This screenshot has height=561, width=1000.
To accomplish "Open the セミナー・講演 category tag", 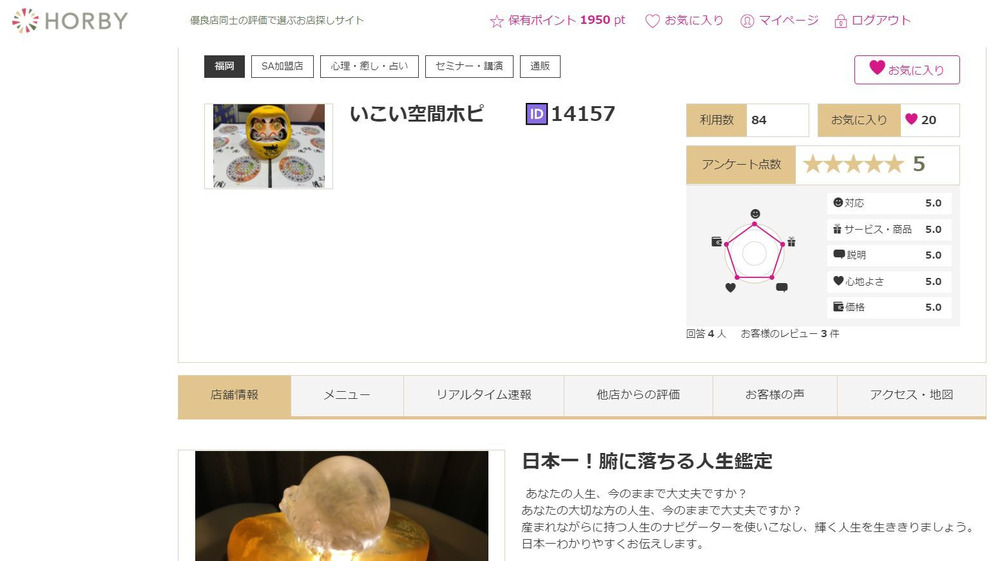I will point(469,67).
